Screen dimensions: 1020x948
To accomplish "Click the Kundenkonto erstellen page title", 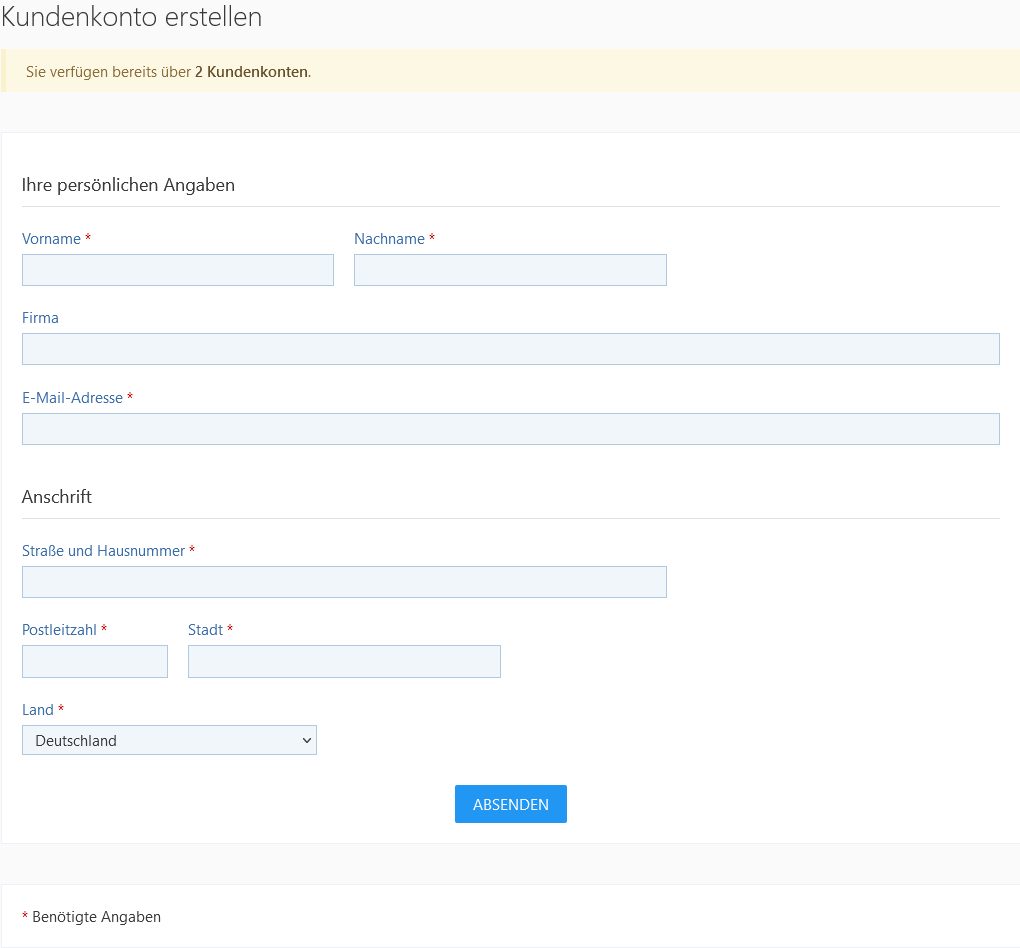I will [132, 17].
